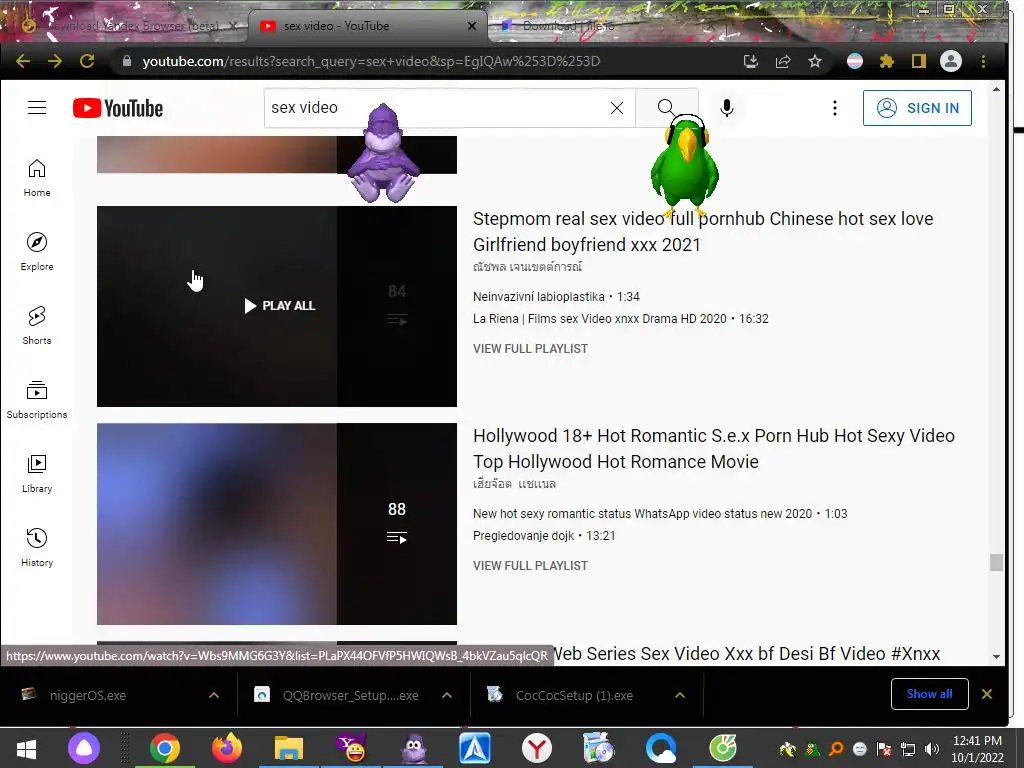Open the striped flag extension icon

(855, 61)
